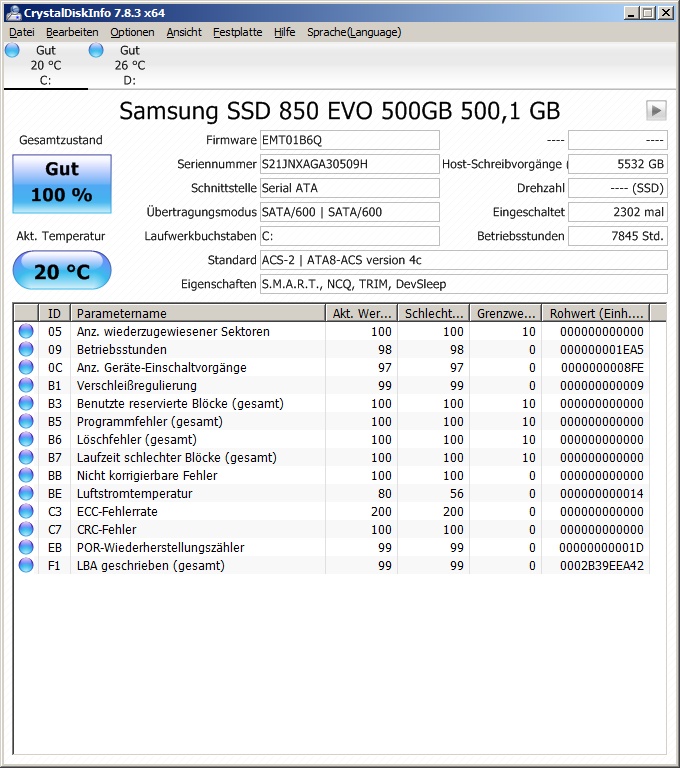The width and height of the screenshot is (680, 768).
Task: Click the Parametername column header
Action: 198,313
